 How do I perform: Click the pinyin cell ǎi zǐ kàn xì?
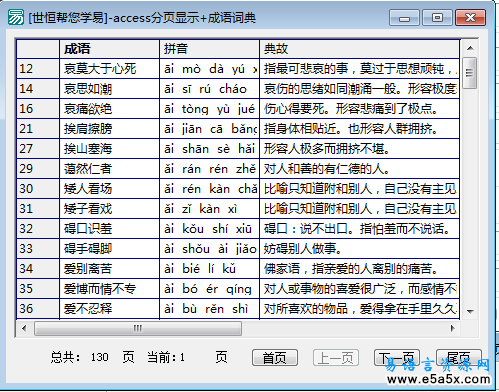click(x=209, y=209)
